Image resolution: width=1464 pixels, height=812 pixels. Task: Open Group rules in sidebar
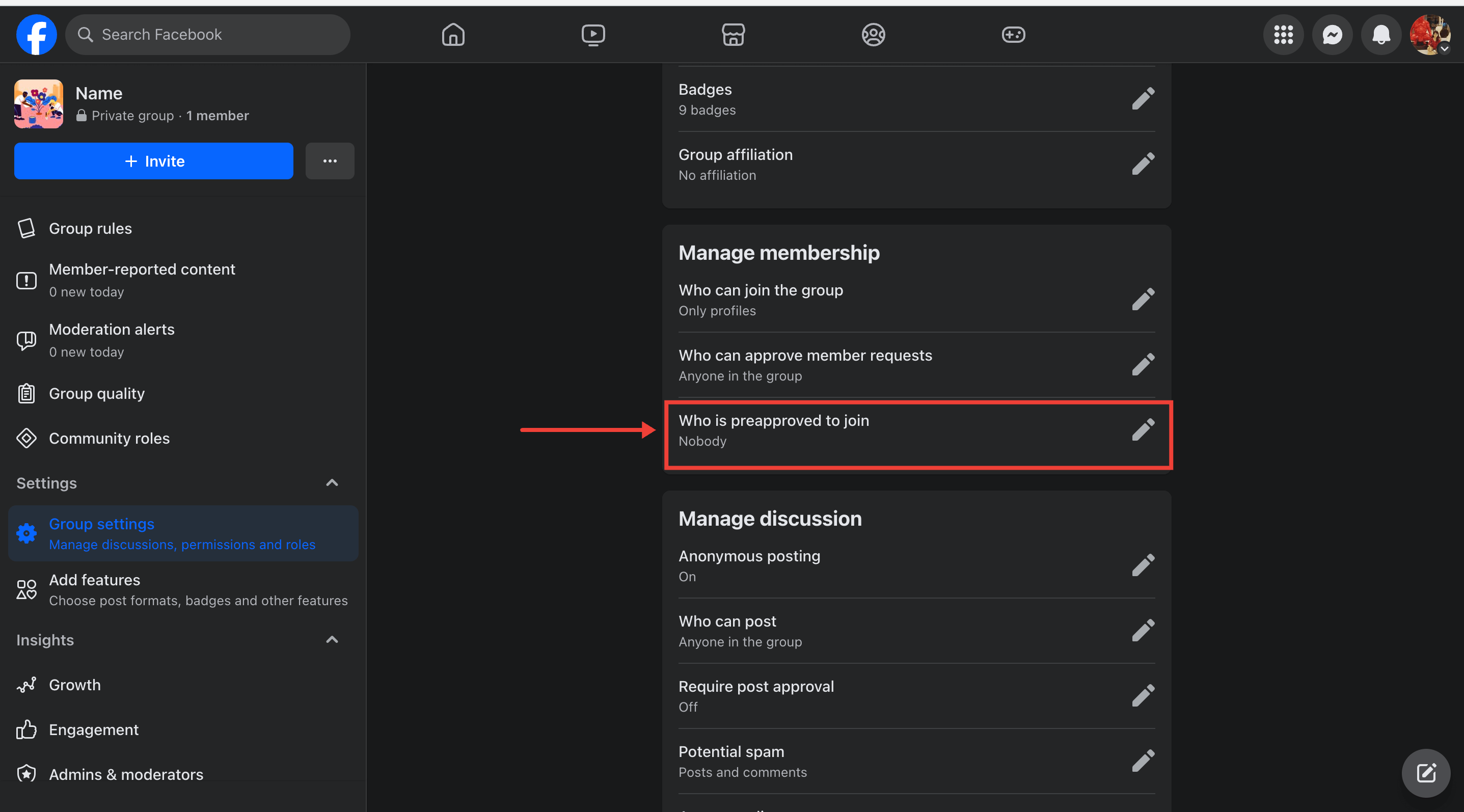(90, 227)
